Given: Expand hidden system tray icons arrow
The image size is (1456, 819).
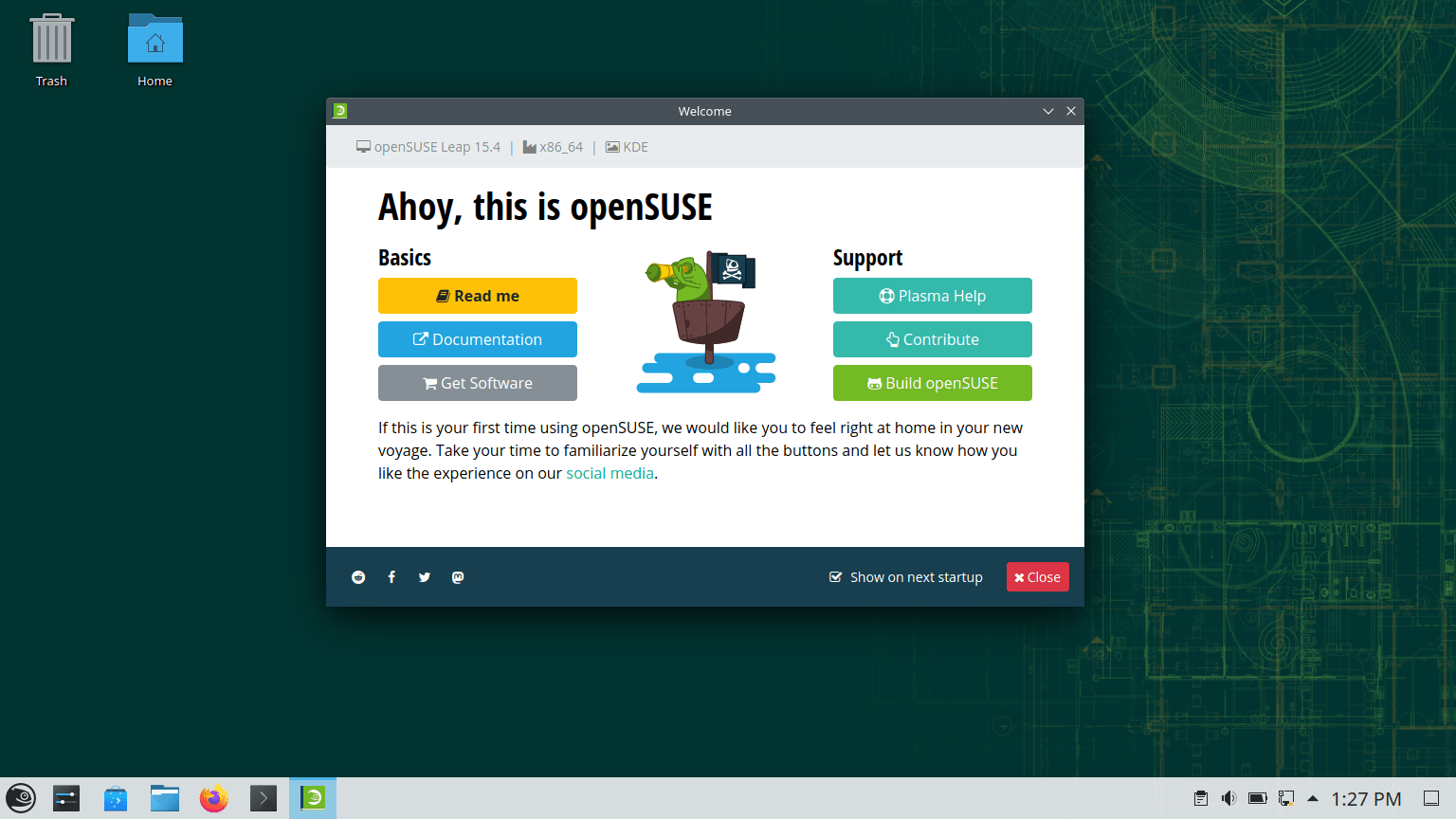Looking at the screenshot, I should [x=1313, y=798].
